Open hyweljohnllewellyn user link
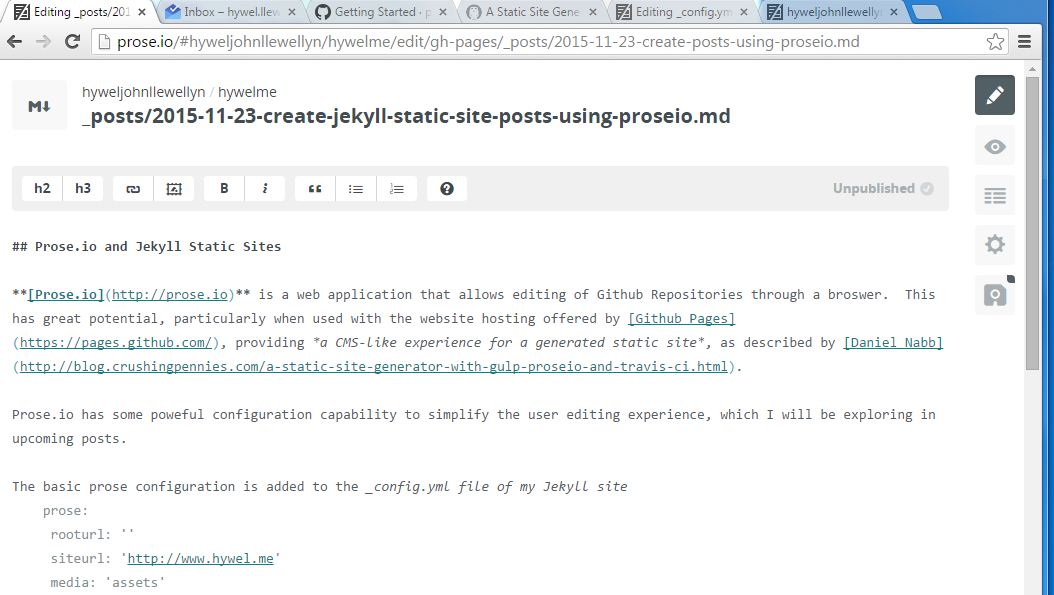The height and width of the screenshot is (595, 1054). coord(143,92)
